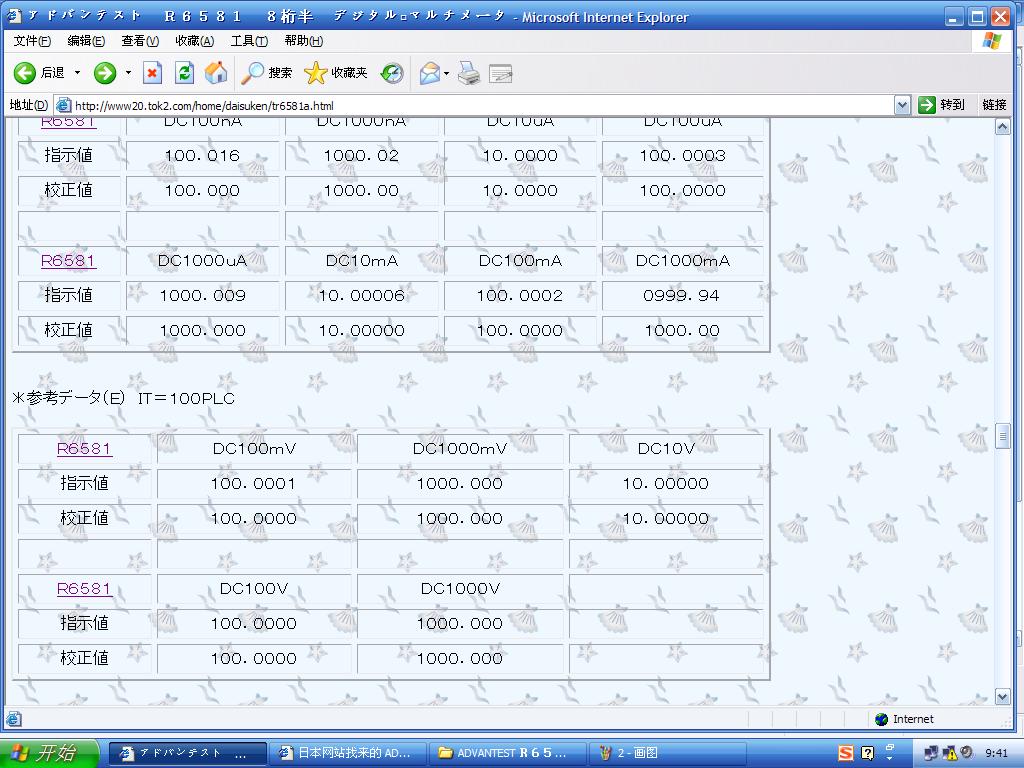1024x768 pixels.
Task: Open R6581 link beside DC100mV
Action: [x=84, y=449]
